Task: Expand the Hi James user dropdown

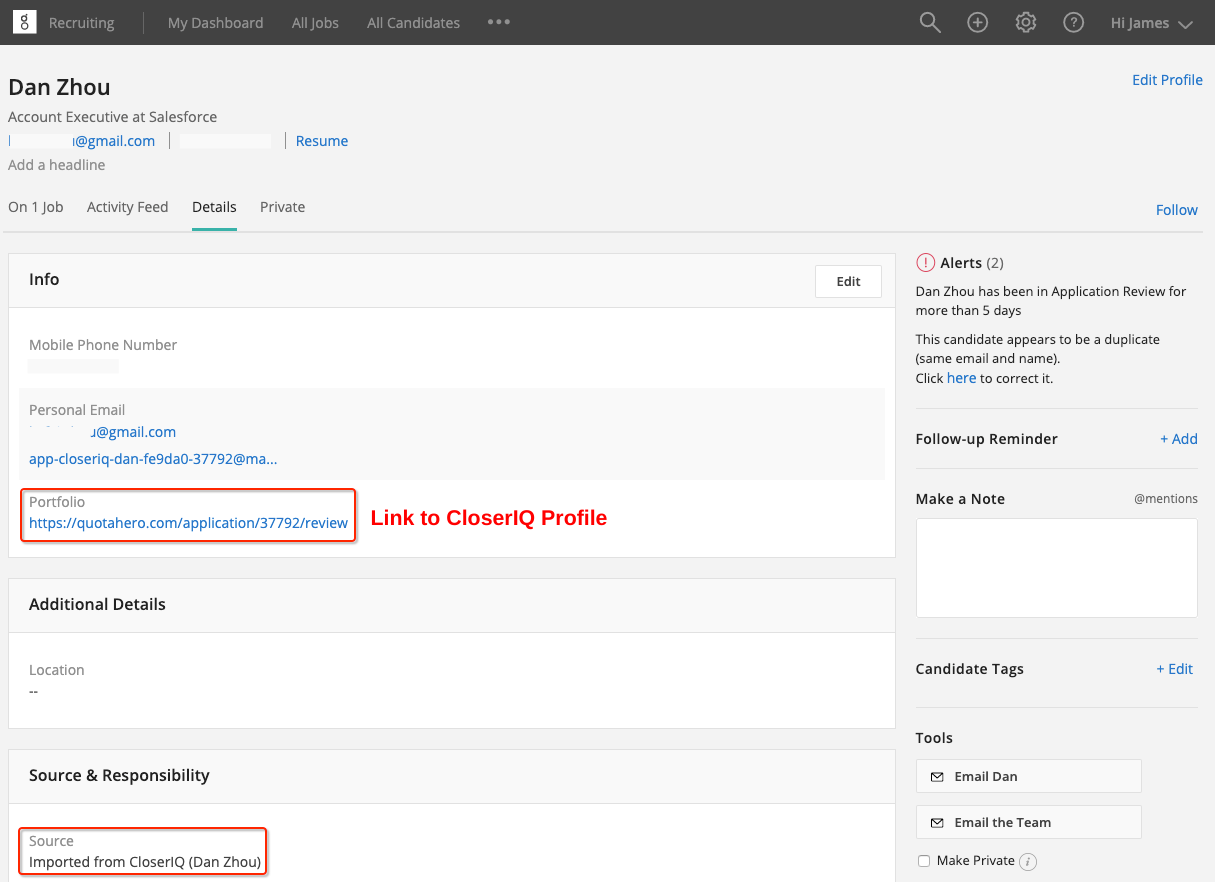Action: 1152,23
